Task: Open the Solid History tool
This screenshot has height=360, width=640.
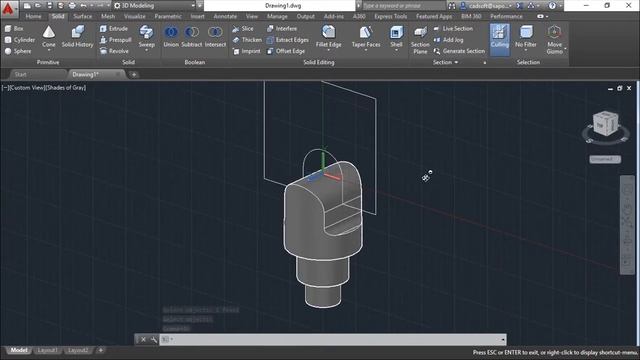Action: [x=78, y=36]
